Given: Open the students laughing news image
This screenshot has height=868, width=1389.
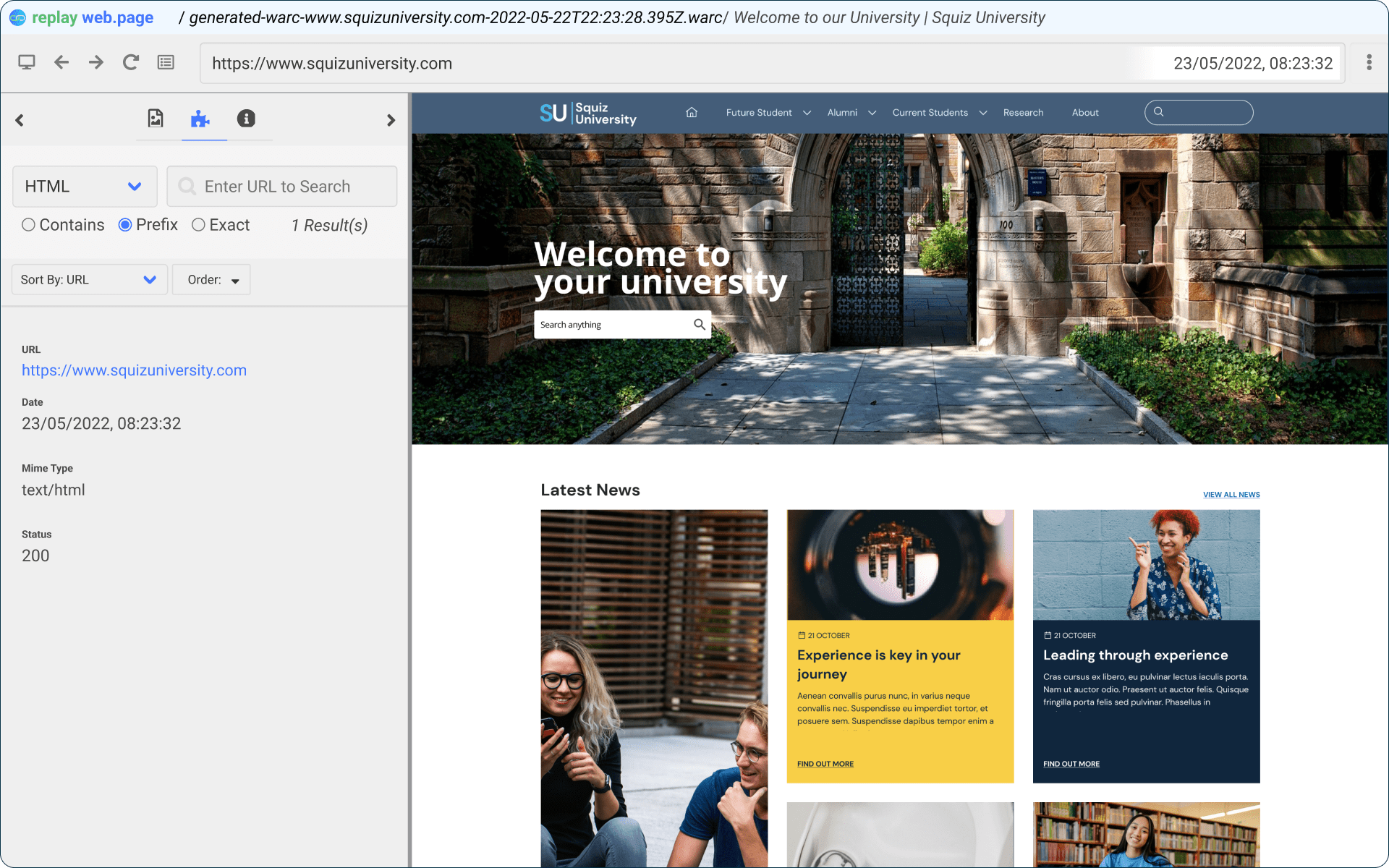Looking at the screenshot, I should coord(654,689).
